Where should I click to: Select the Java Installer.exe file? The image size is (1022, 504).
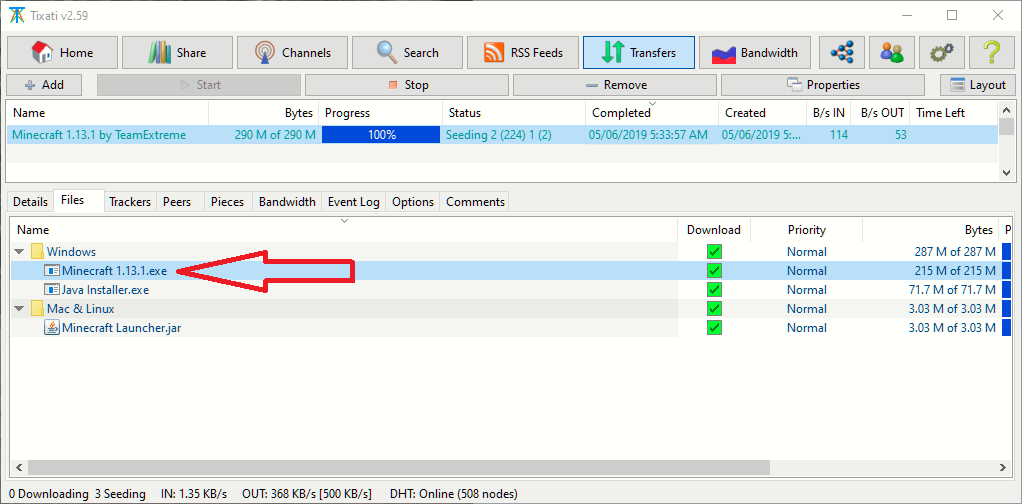105,289
